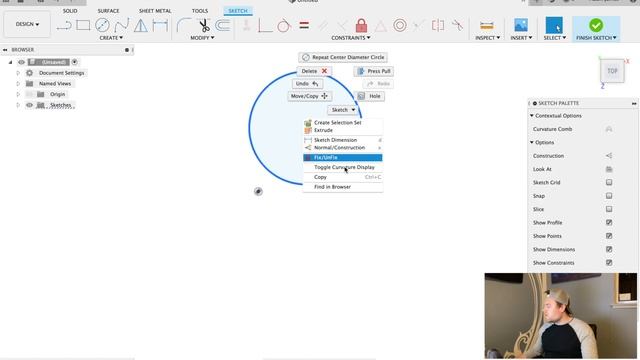
Task: Select the Fillet tool
Action: [184, 25]
